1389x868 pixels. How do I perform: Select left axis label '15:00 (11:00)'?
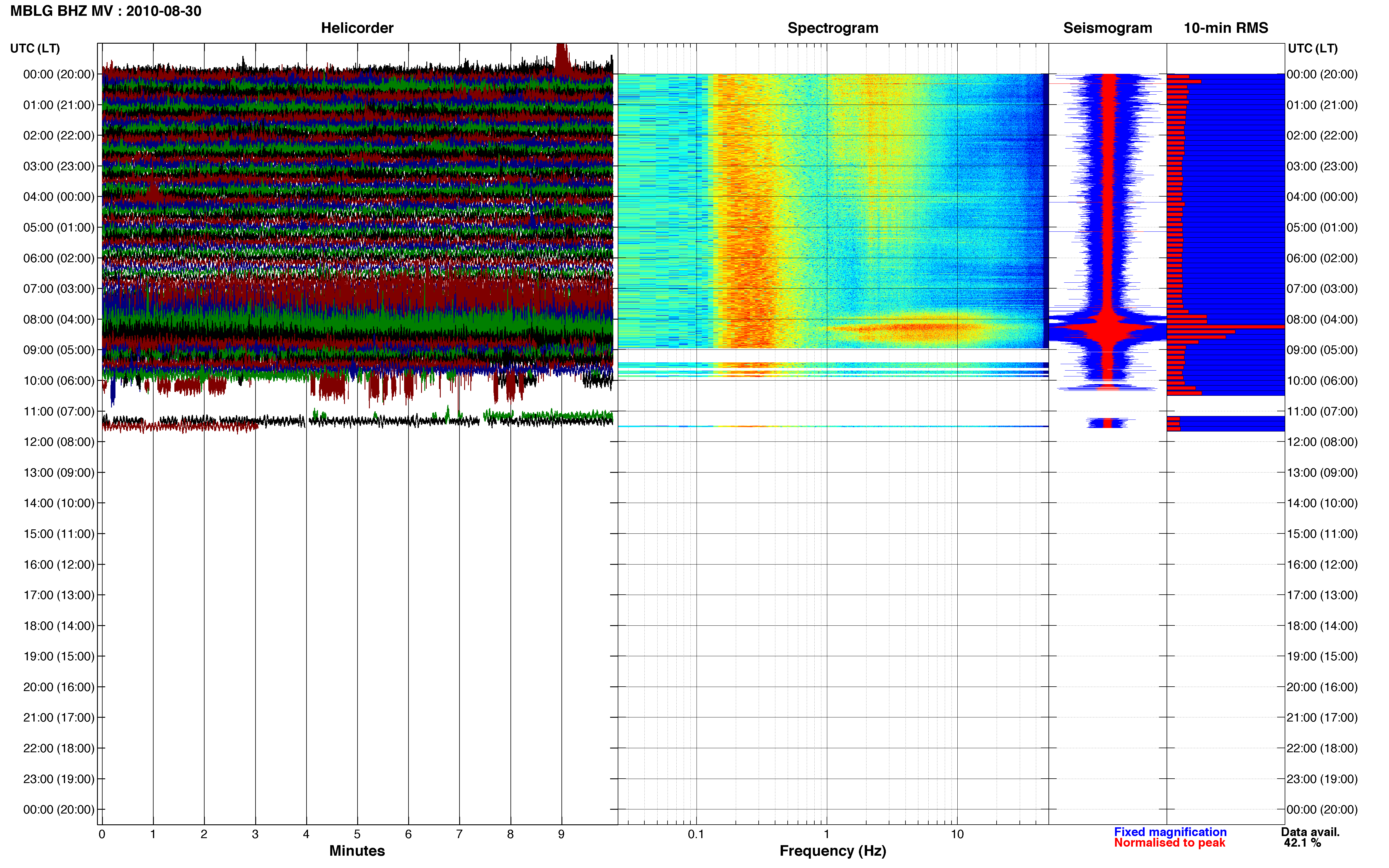tap(59, 534)
